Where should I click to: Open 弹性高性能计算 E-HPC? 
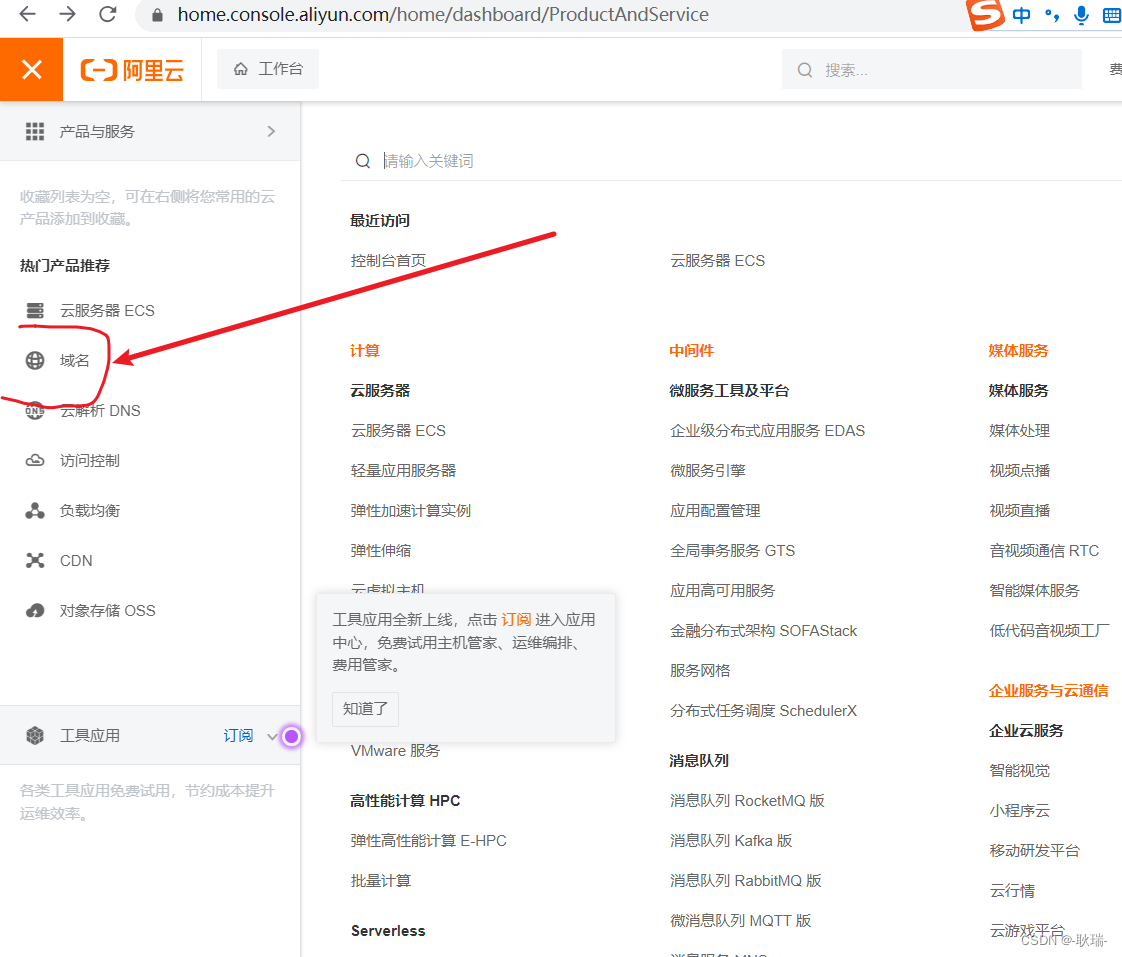[429, 841]
